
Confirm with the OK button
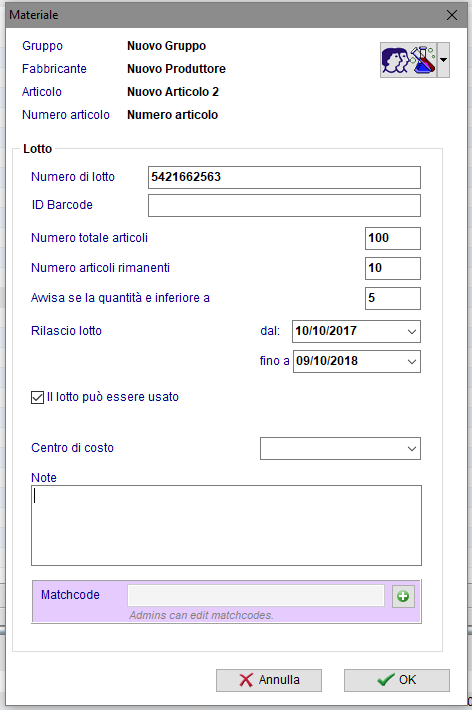[x=397, y=680]
